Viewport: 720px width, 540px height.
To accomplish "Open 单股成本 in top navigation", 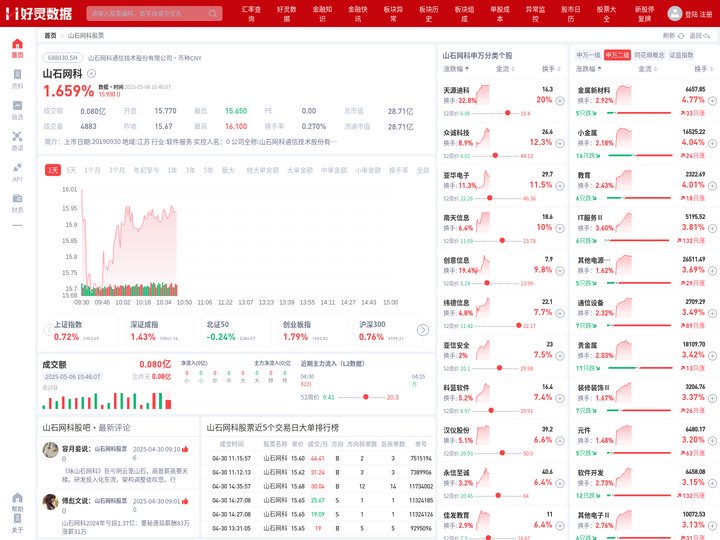I will (x=500, y=14).
